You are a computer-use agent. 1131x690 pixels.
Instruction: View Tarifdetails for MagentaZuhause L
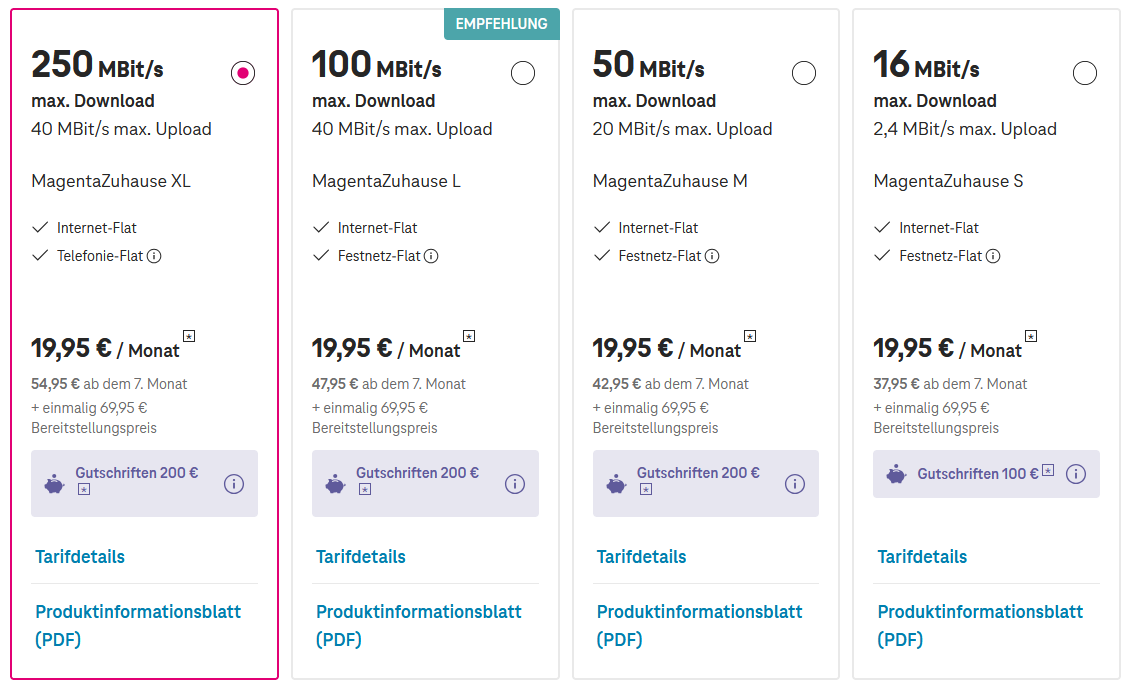coord(361,557)
